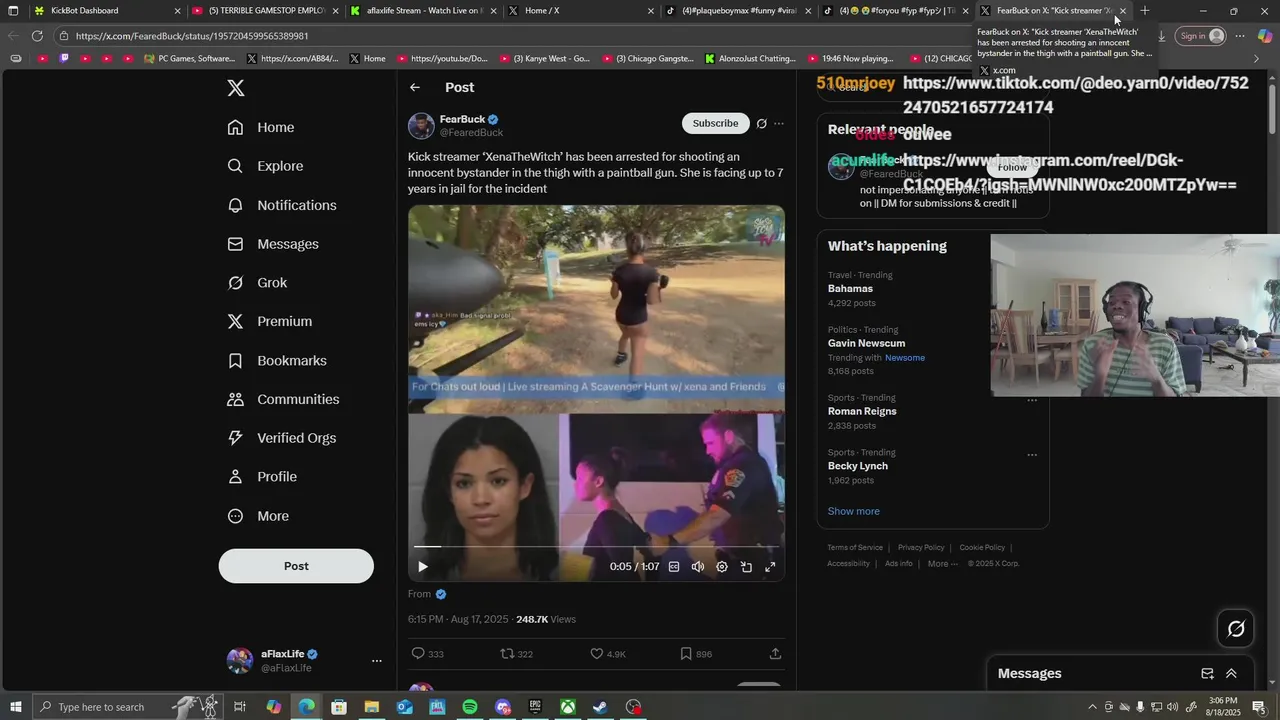Click the Windows Start button
The image size is (1280, 720).
click(x=16, y=707)
